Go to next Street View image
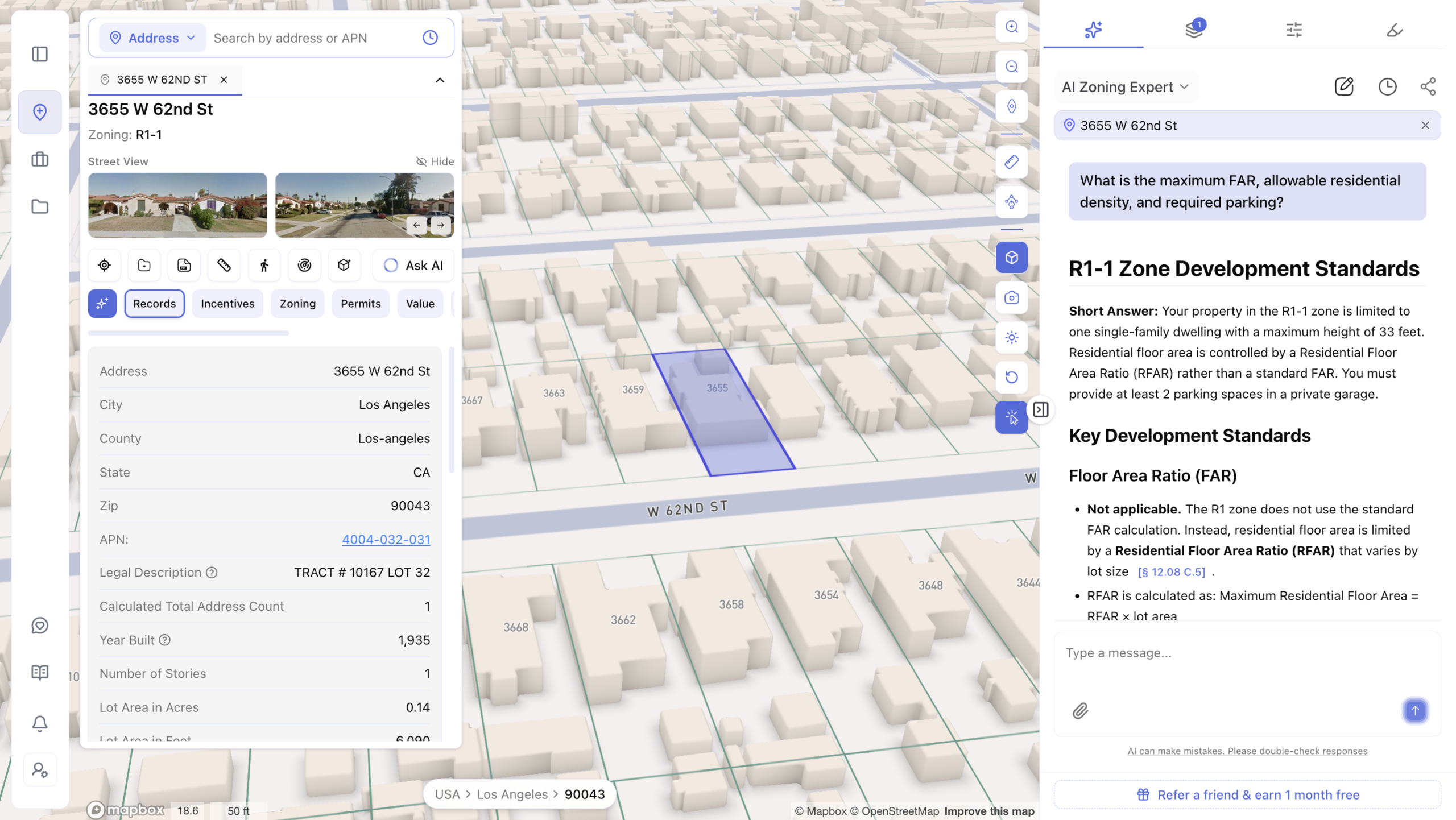Viewport: 1456px width, 820px height. tap(441, 225)
